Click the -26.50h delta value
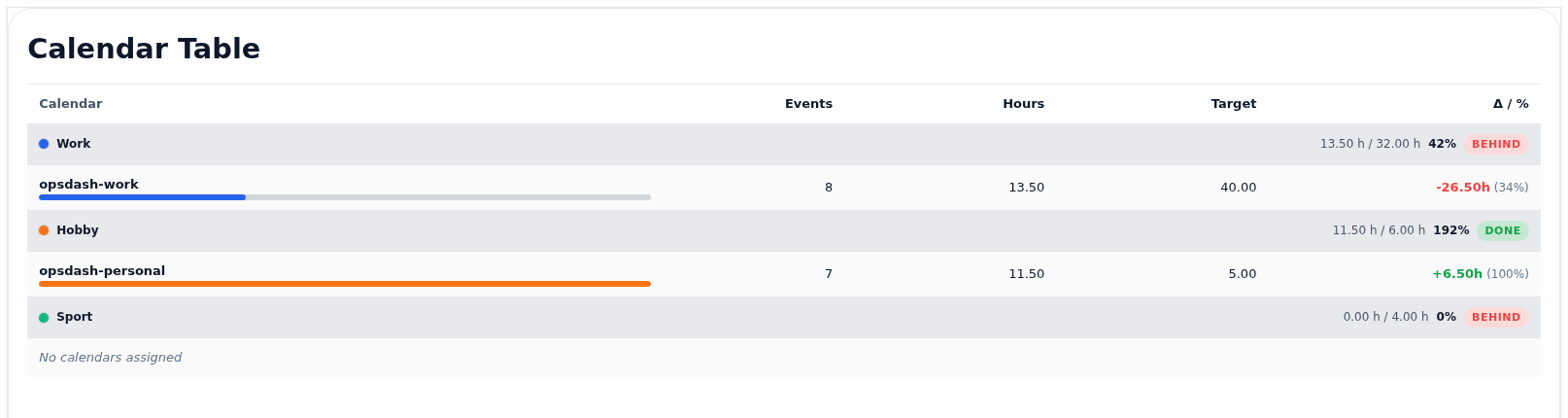The image size is (1568, 418). tap(1462, 188)
